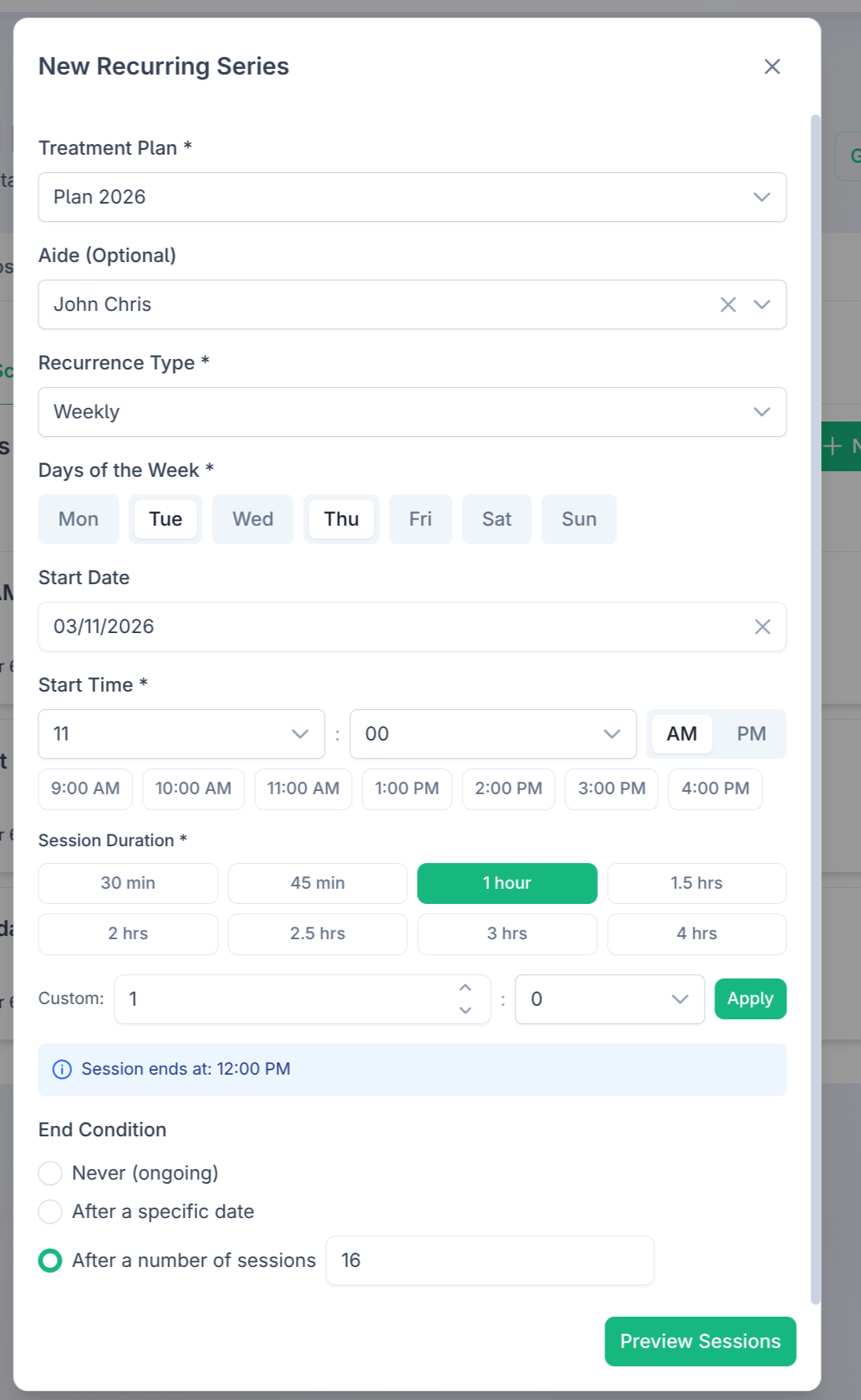Select the Never (ongoing) end condition
This screenshot has width=861, height=1400.
pyautogui.click(x=51, y=1173)
